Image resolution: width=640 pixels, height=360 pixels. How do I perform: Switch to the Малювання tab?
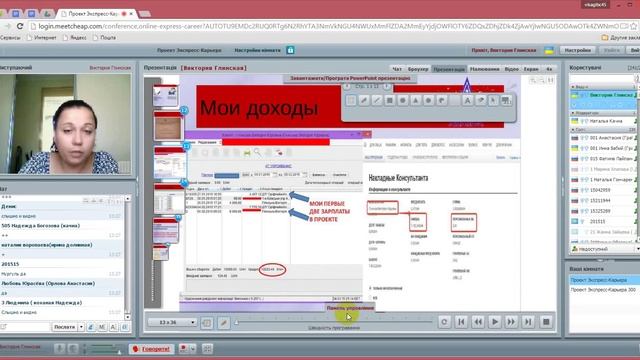click(484, 69)
